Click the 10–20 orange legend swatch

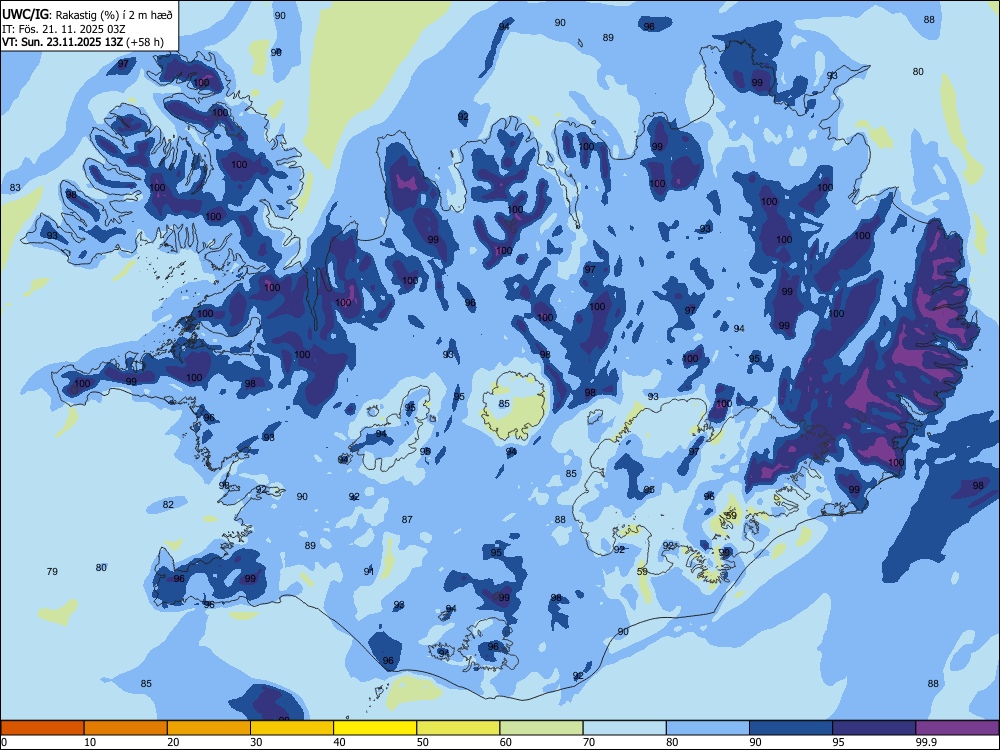126,728
